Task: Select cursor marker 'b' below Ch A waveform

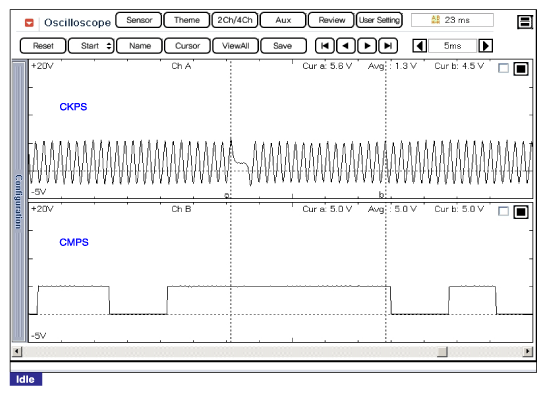Action: [381, 194]
